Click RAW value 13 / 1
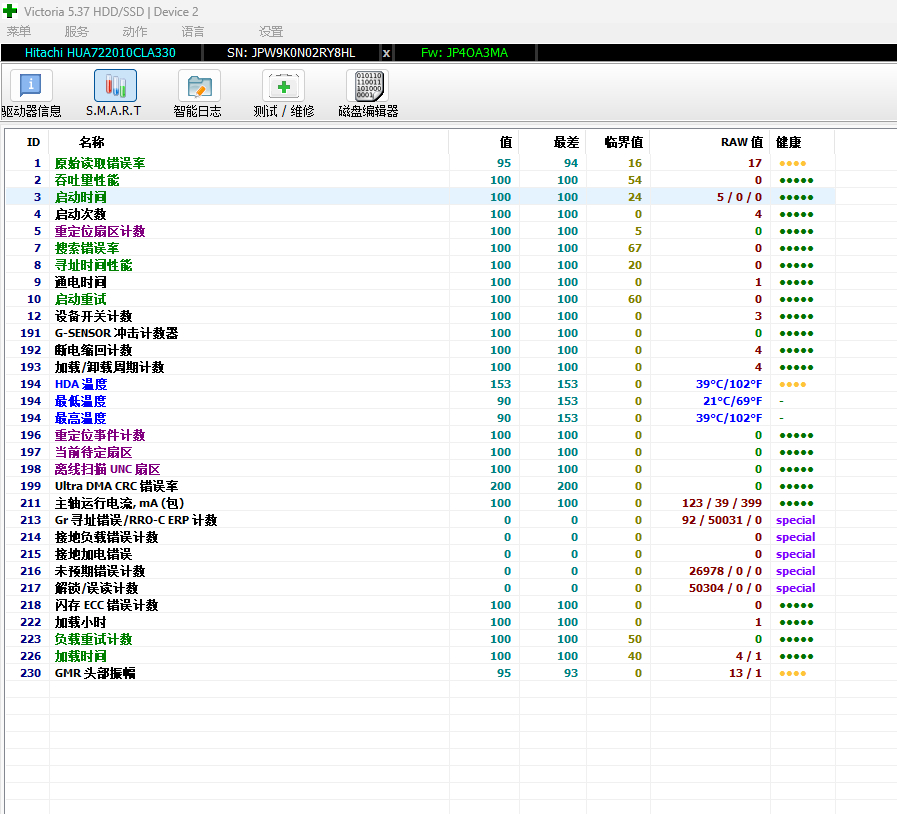Viewport: 897px width, 814px height. point(745,673)
